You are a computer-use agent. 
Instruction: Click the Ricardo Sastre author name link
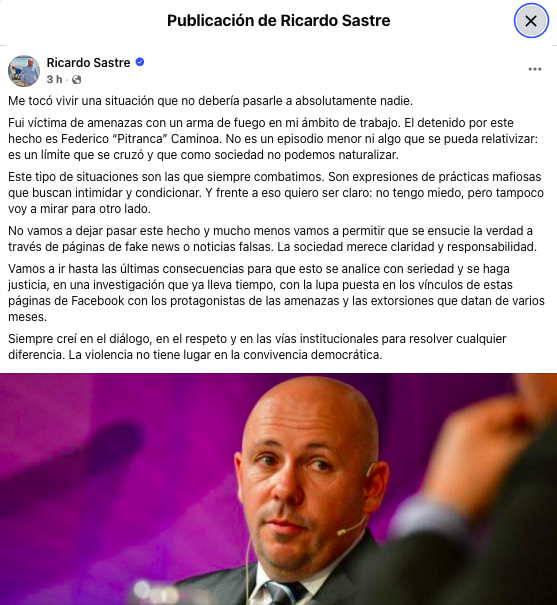click(x=88, y=63)
